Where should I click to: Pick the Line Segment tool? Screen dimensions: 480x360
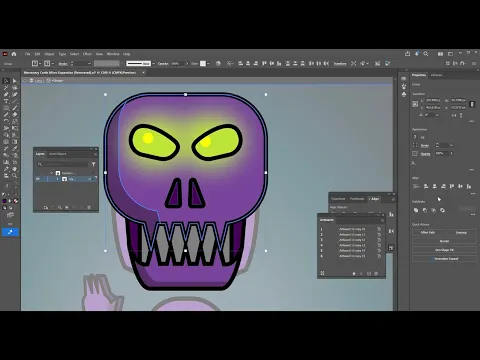15,101
